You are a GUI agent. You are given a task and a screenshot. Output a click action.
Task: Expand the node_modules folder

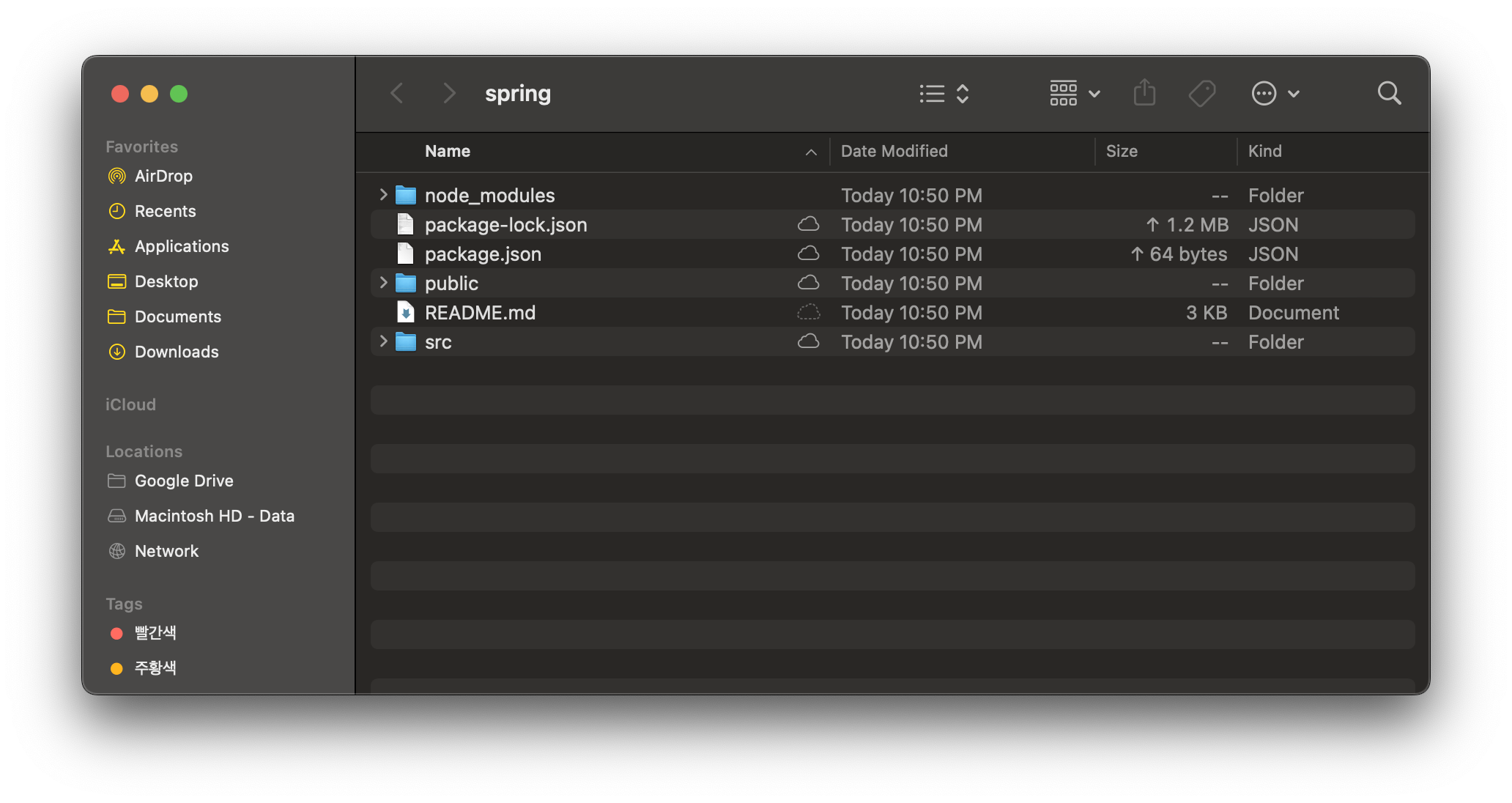point(383,195)
